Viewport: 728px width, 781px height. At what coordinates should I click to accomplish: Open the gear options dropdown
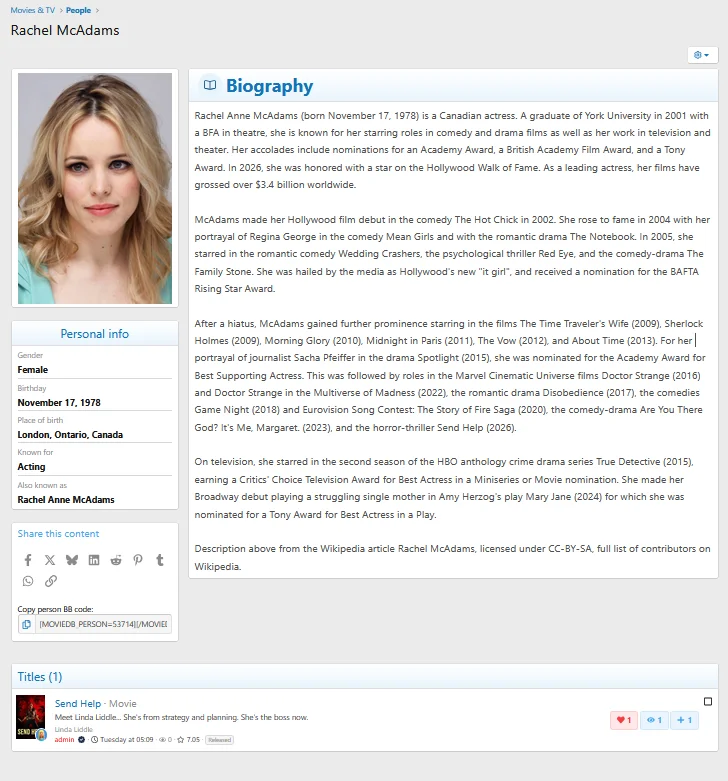[x=702, y=55]
